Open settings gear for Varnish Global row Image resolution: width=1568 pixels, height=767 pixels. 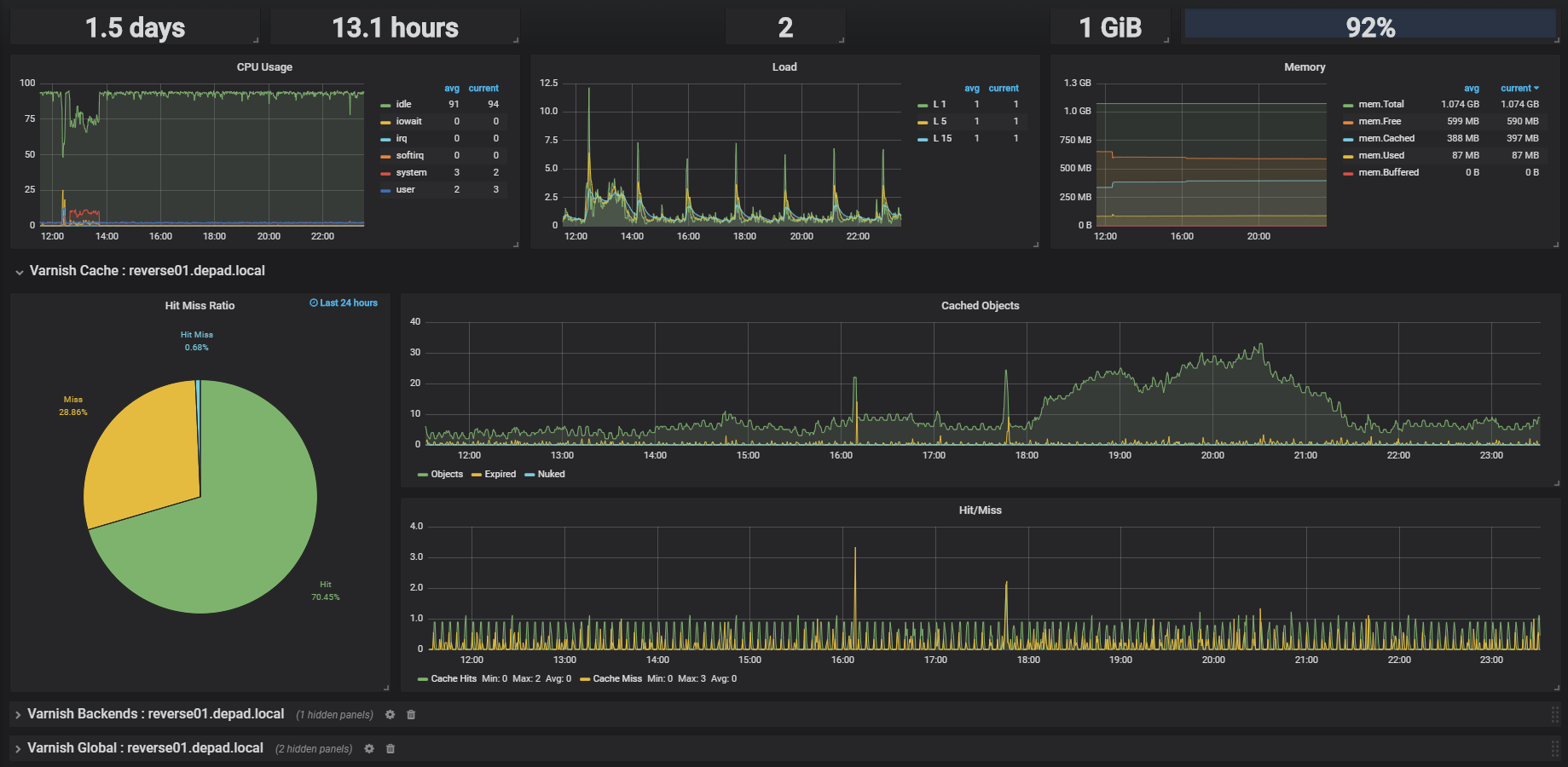tap(369, 748)
